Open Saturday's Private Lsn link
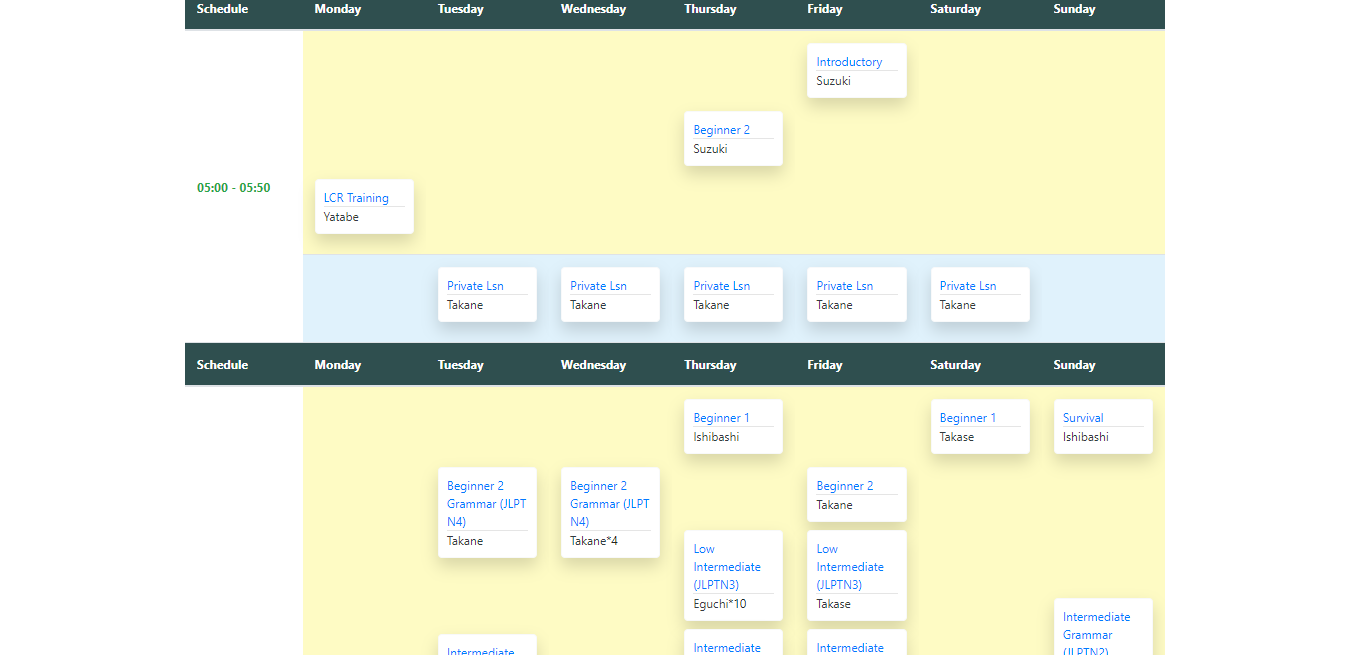Screen dimensions: 1345x655 [x=967, y=286]
